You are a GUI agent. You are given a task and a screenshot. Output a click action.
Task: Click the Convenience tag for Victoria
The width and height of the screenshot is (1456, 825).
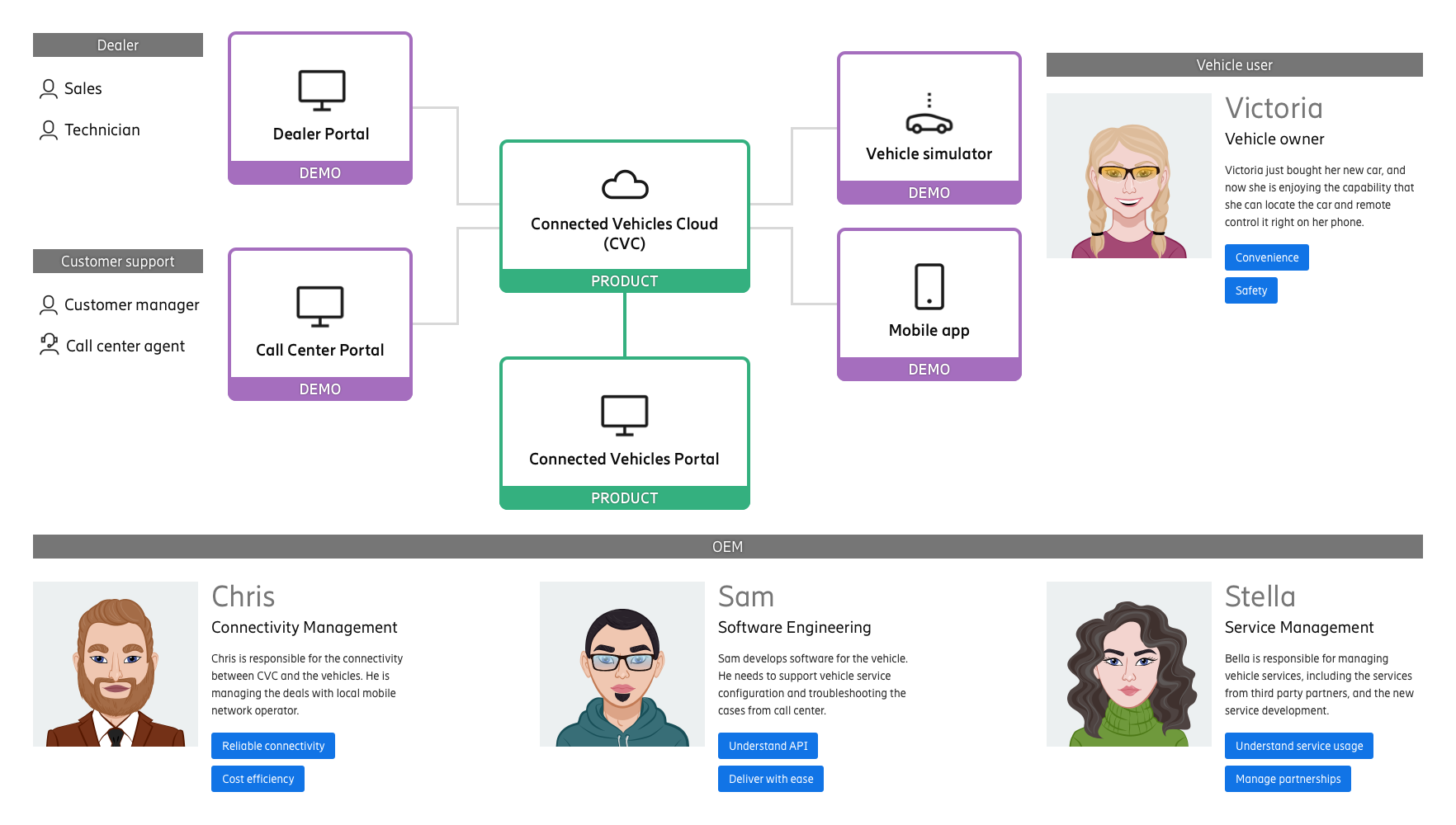[x=1266, y=257]
